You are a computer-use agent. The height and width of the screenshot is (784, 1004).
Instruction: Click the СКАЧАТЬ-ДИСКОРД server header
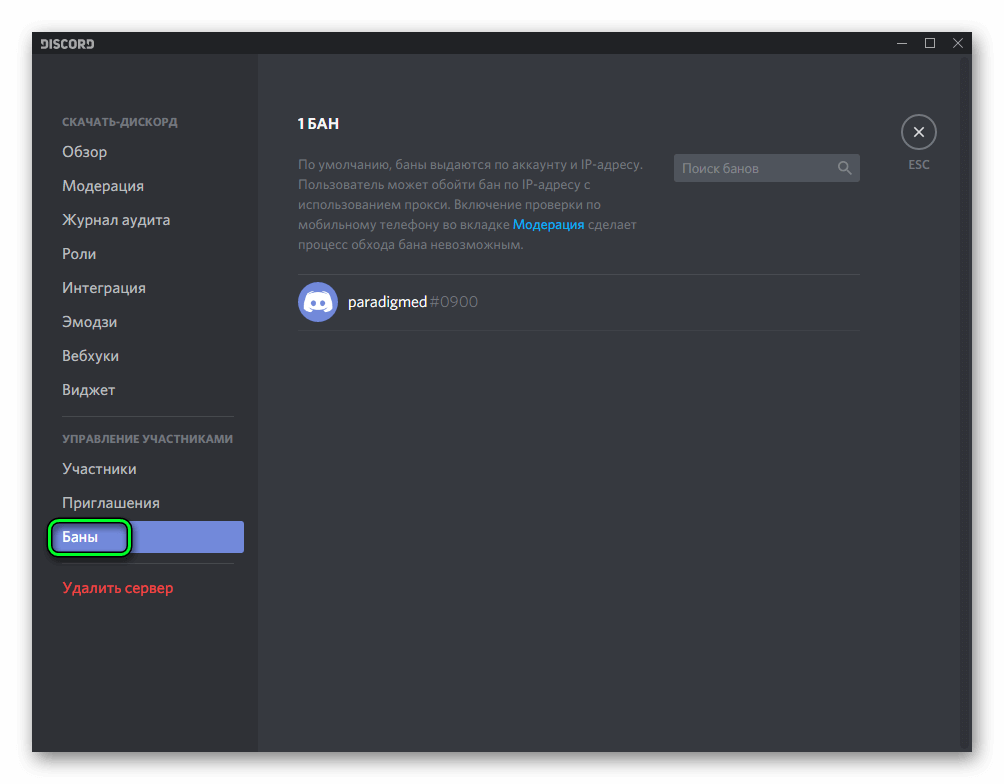[120, 122]
